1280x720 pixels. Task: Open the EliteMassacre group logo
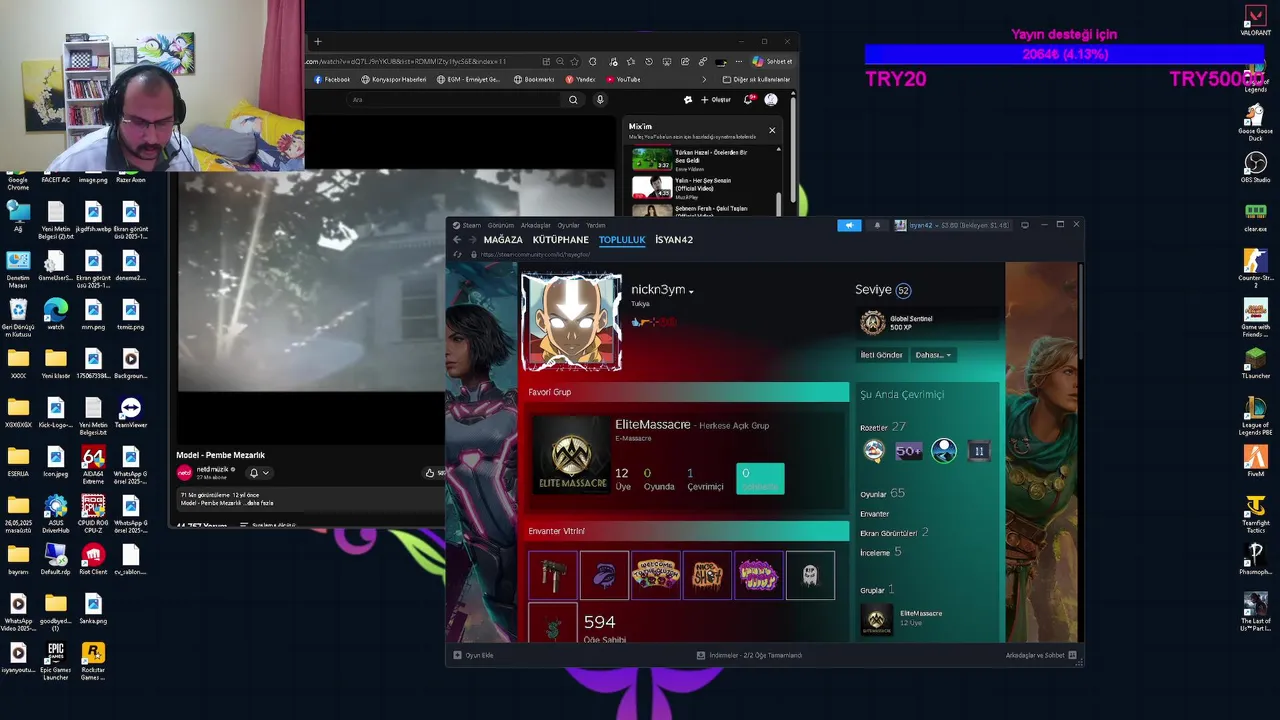572,455
